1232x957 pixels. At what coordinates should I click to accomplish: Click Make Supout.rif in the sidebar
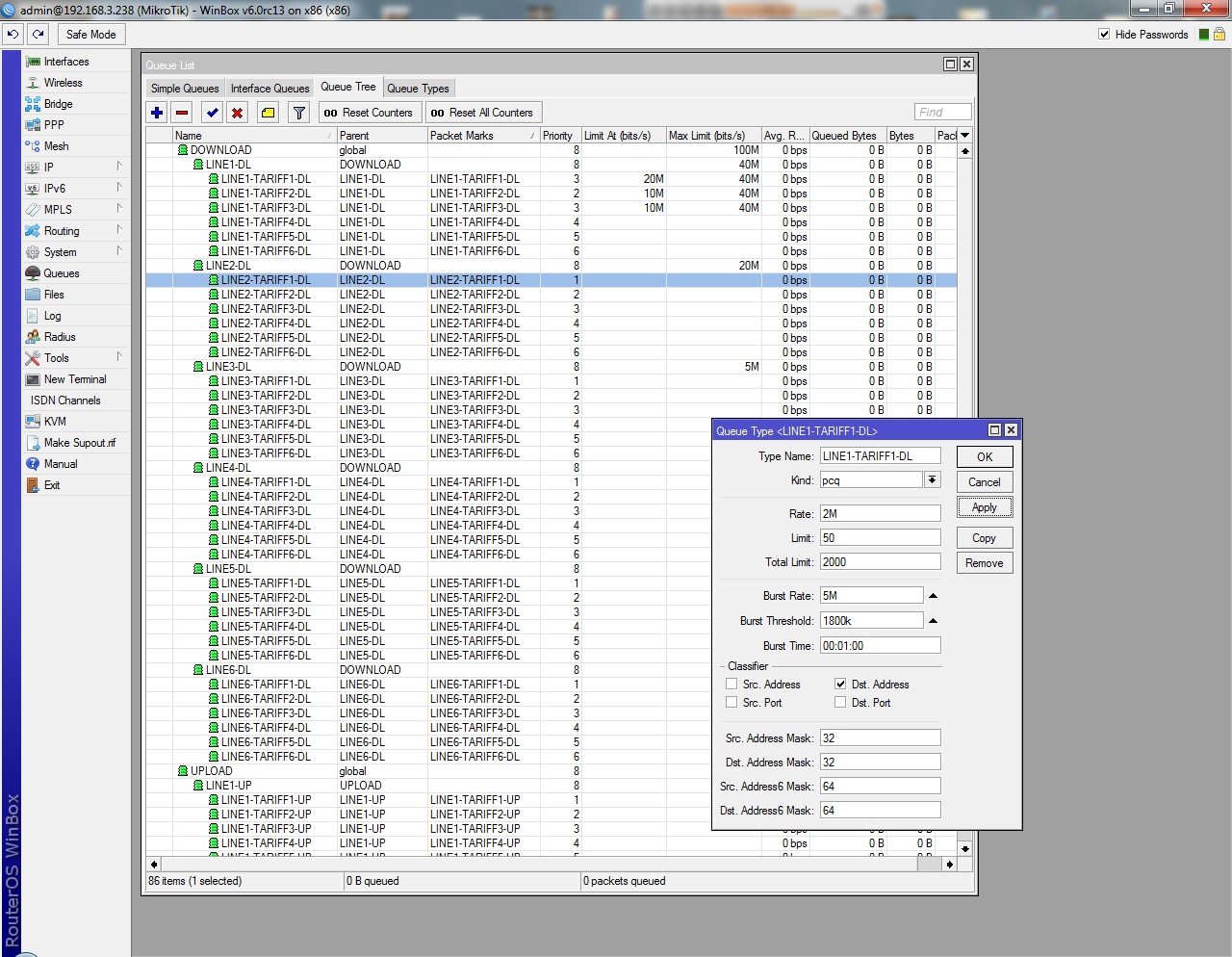[x=75, y=443]
